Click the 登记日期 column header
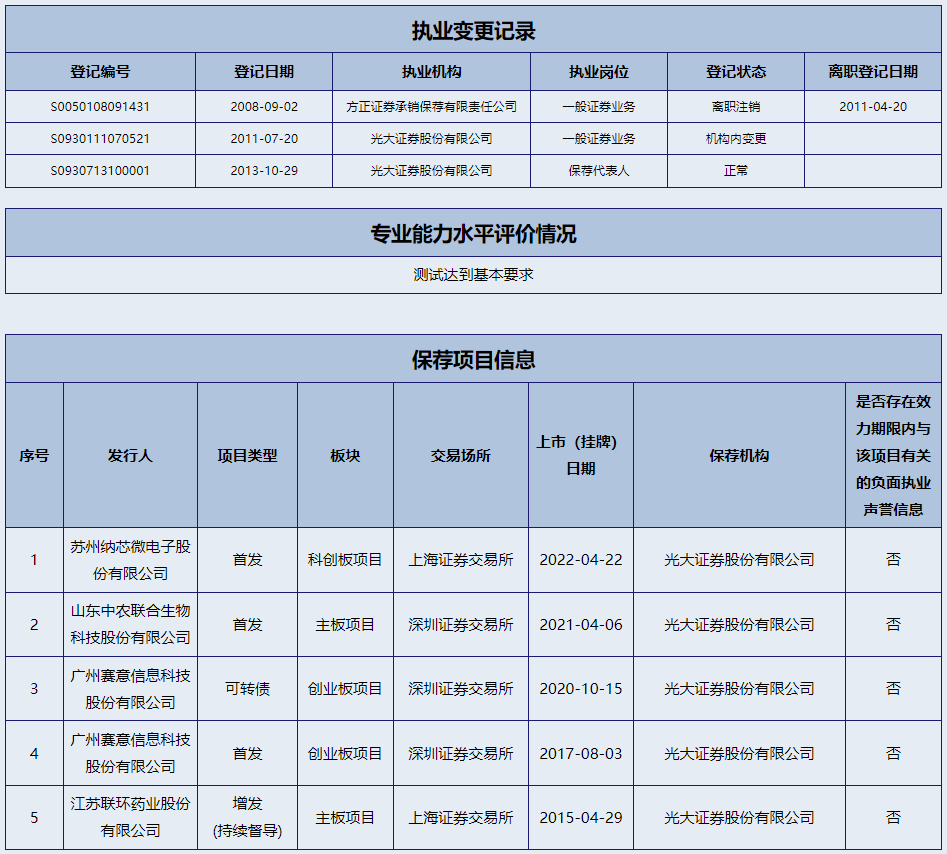The width and height of the screenshot is (947, 854). (264, 72)
